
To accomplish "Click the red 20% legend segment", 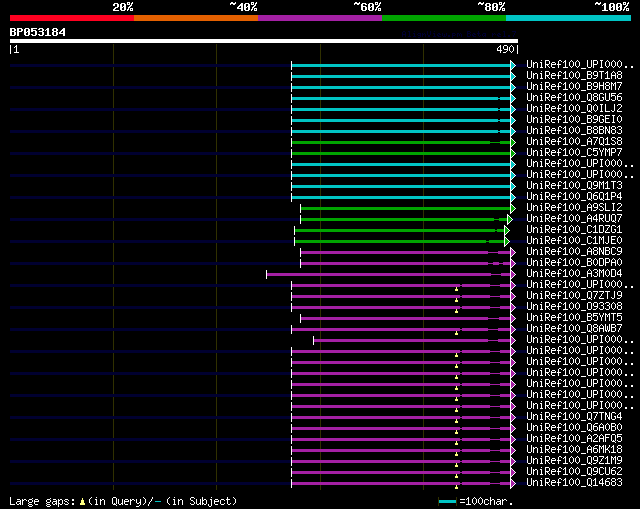I will [x=72, y=18].
